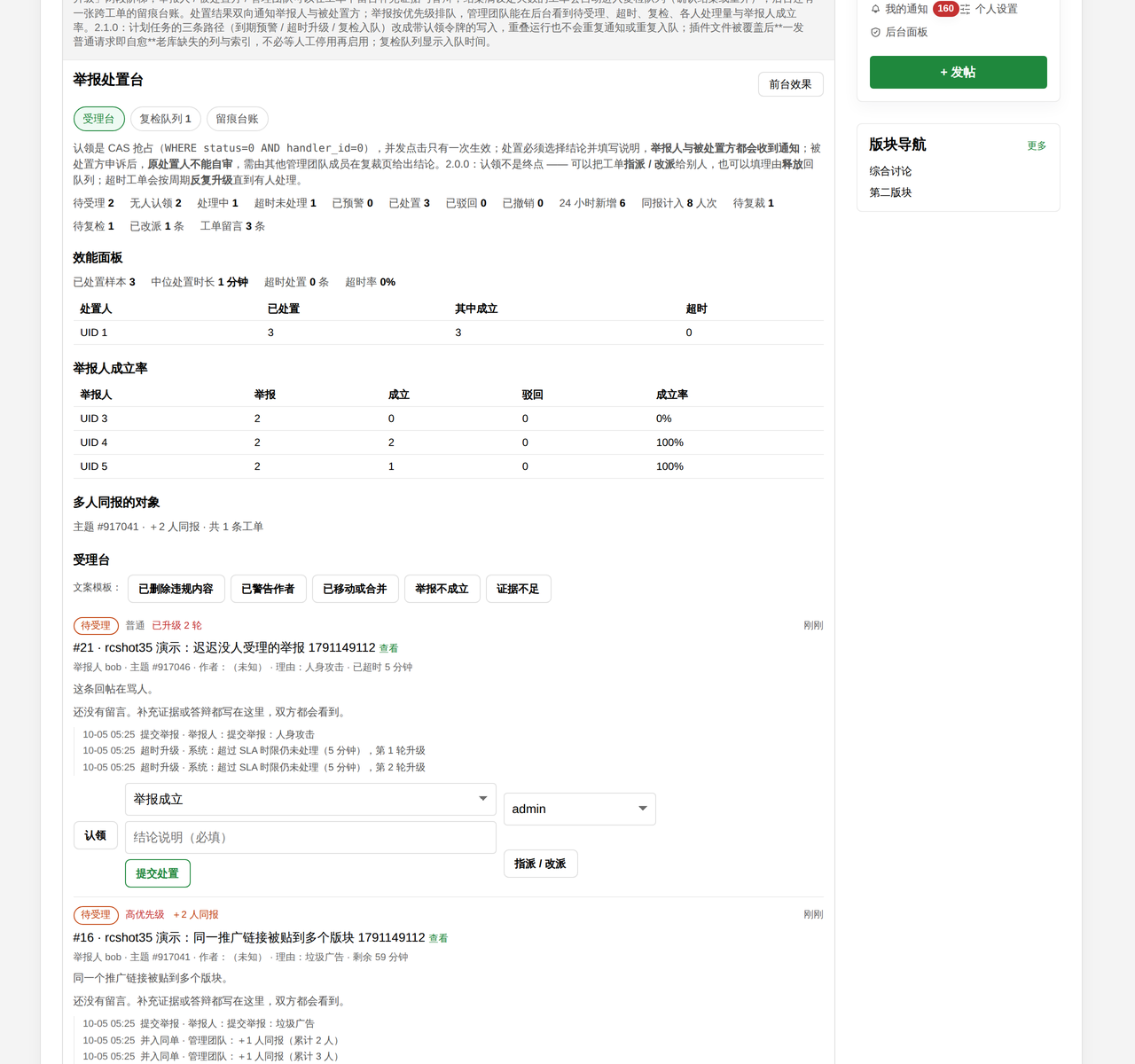The image size is (1135, 1064).
Task: Click the sliders icon beside 个人设置
Action: [x=966, y=9]
